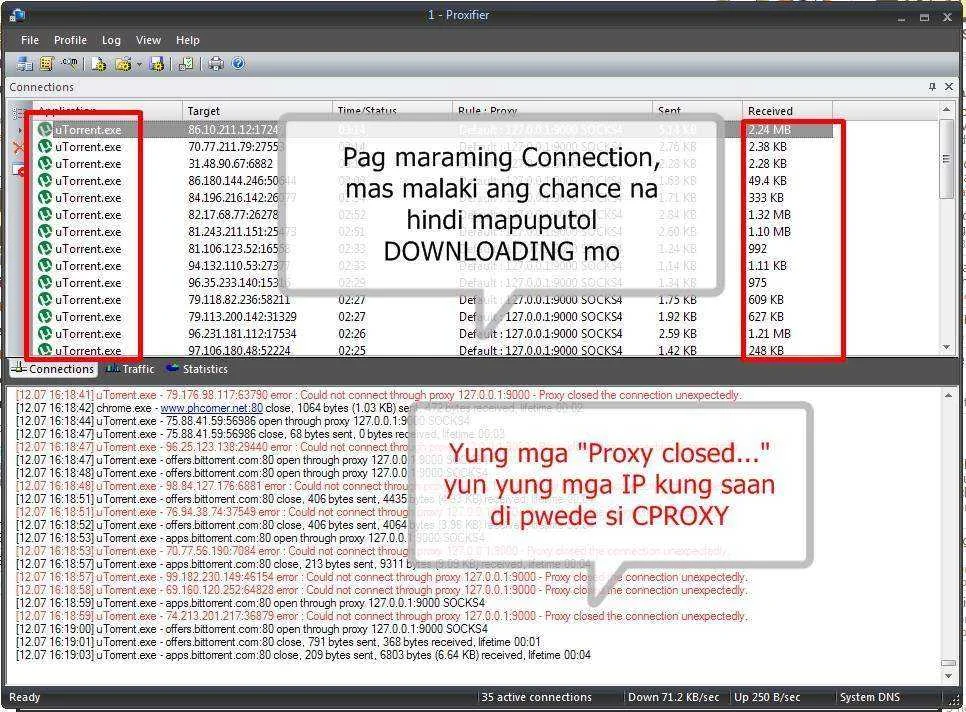Sort by the Target column header

pyautogui.click(x=257, y=111)
